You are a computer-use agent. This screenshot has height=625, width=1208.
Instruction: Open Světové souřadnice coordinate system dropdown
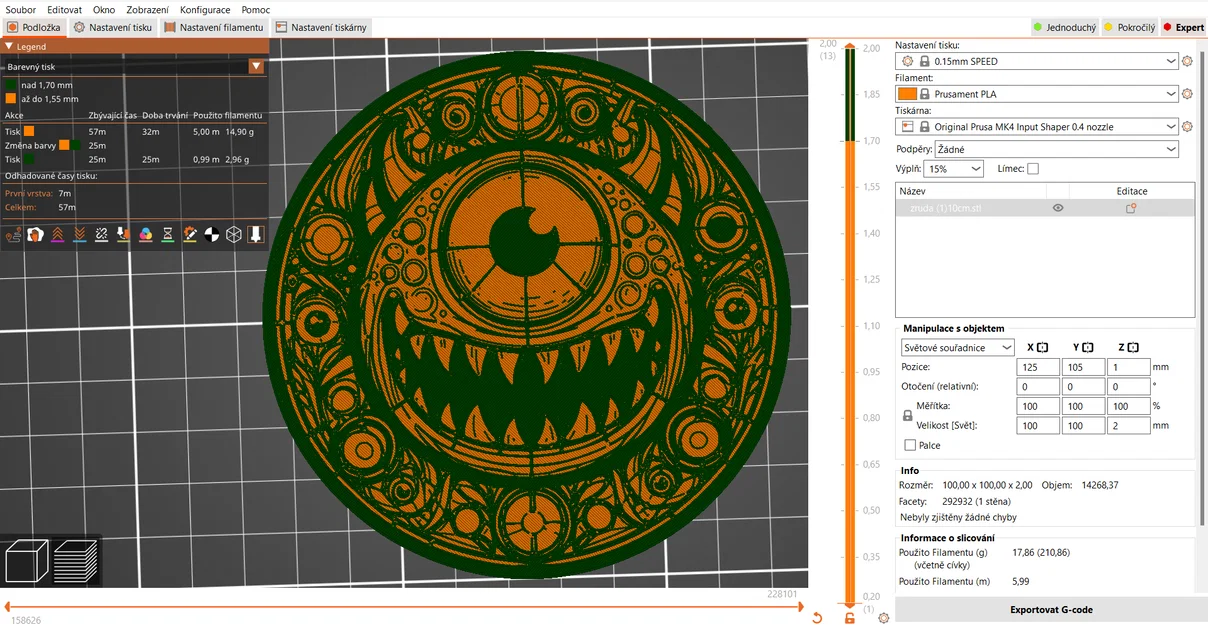click(958, 347)
